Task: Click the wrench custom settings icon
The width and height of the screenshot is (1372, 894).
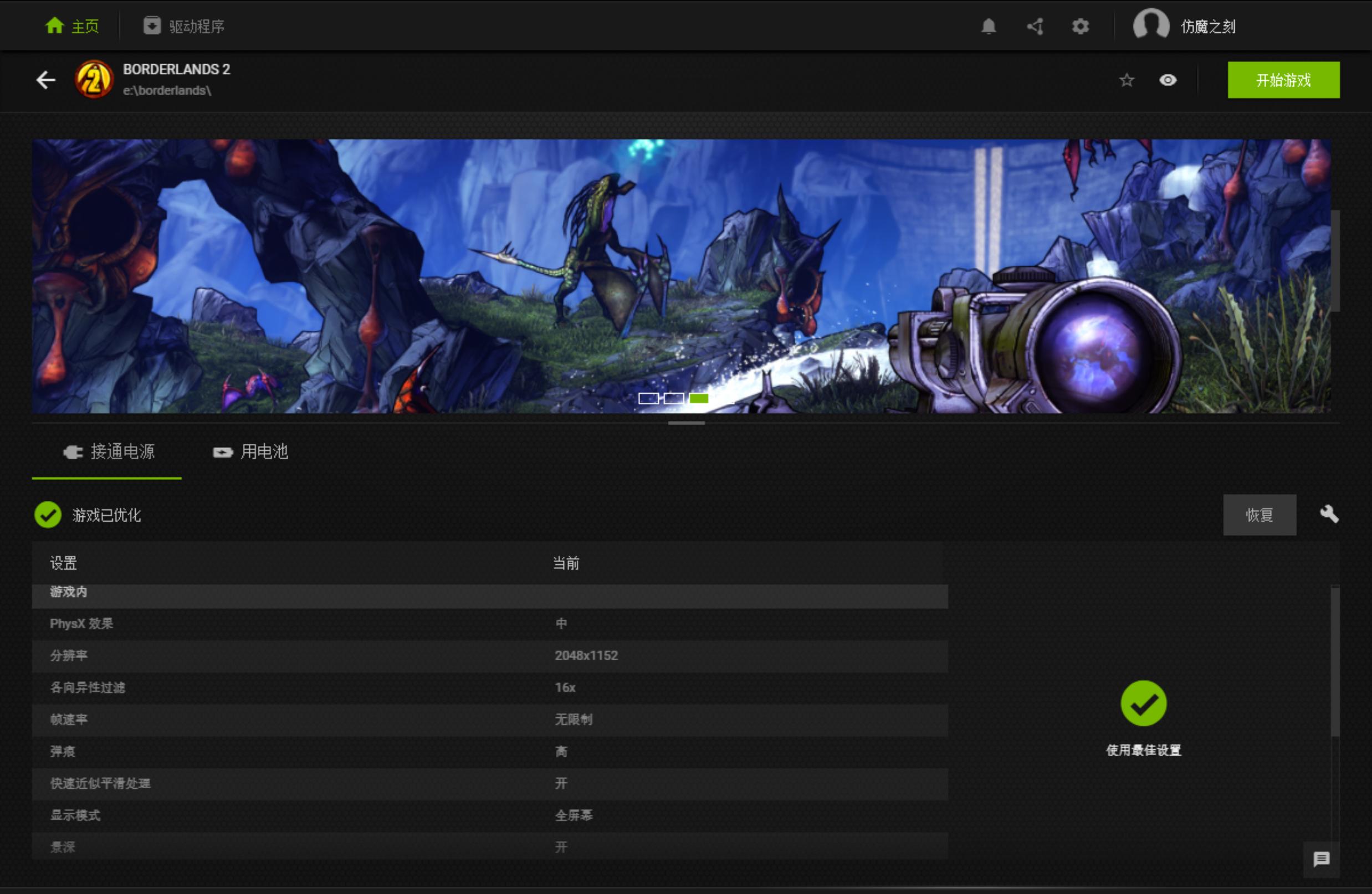Action: 1329,514
